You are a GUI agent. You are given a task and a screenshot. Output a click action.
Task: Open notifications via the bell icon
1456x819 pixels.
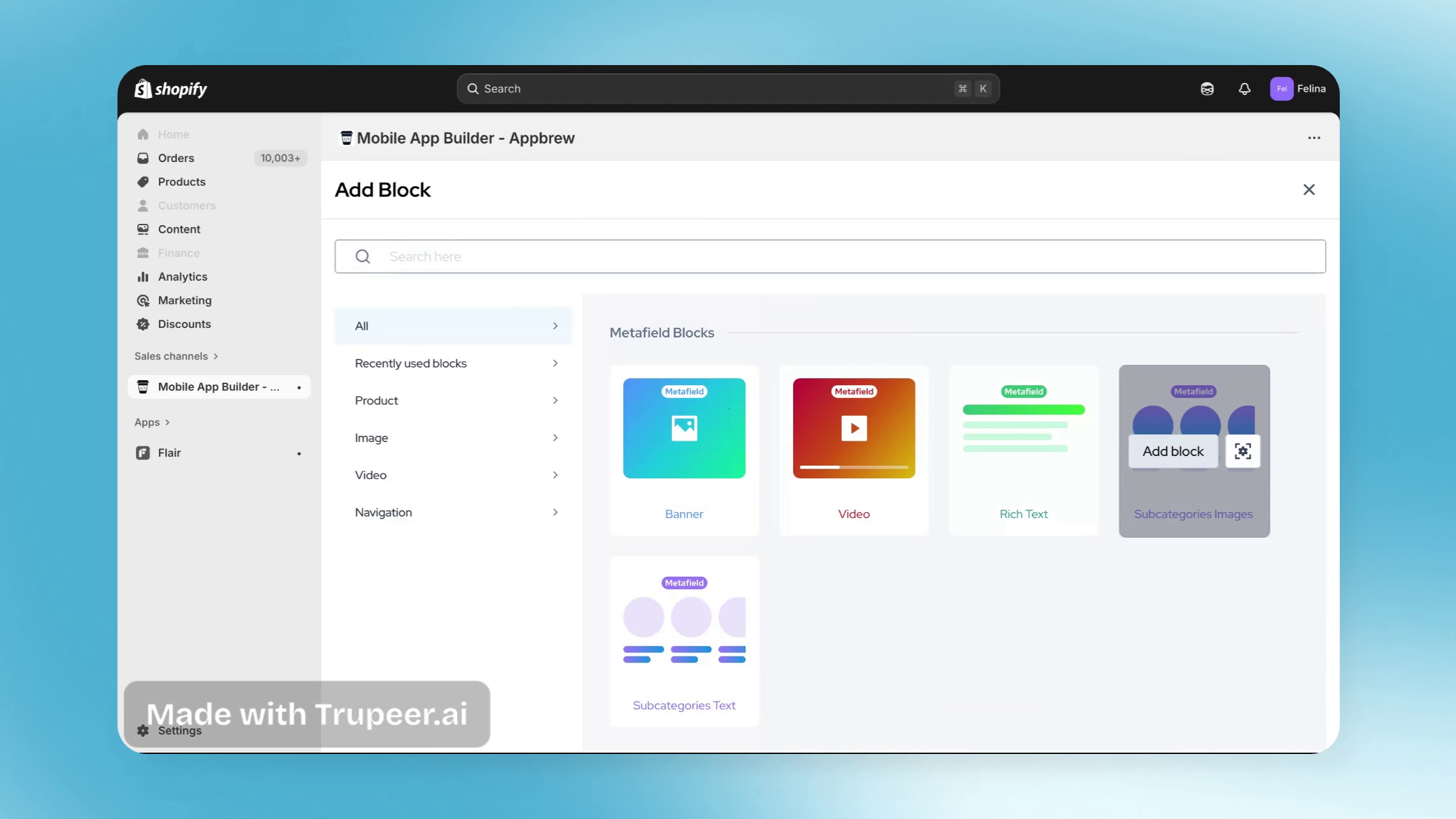1244,89
